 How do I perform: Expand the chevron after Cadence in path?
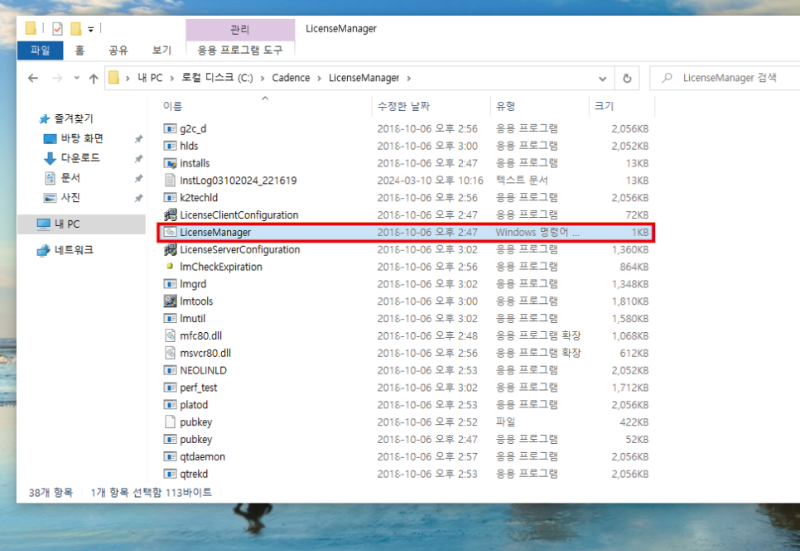(x=319, y=78)
